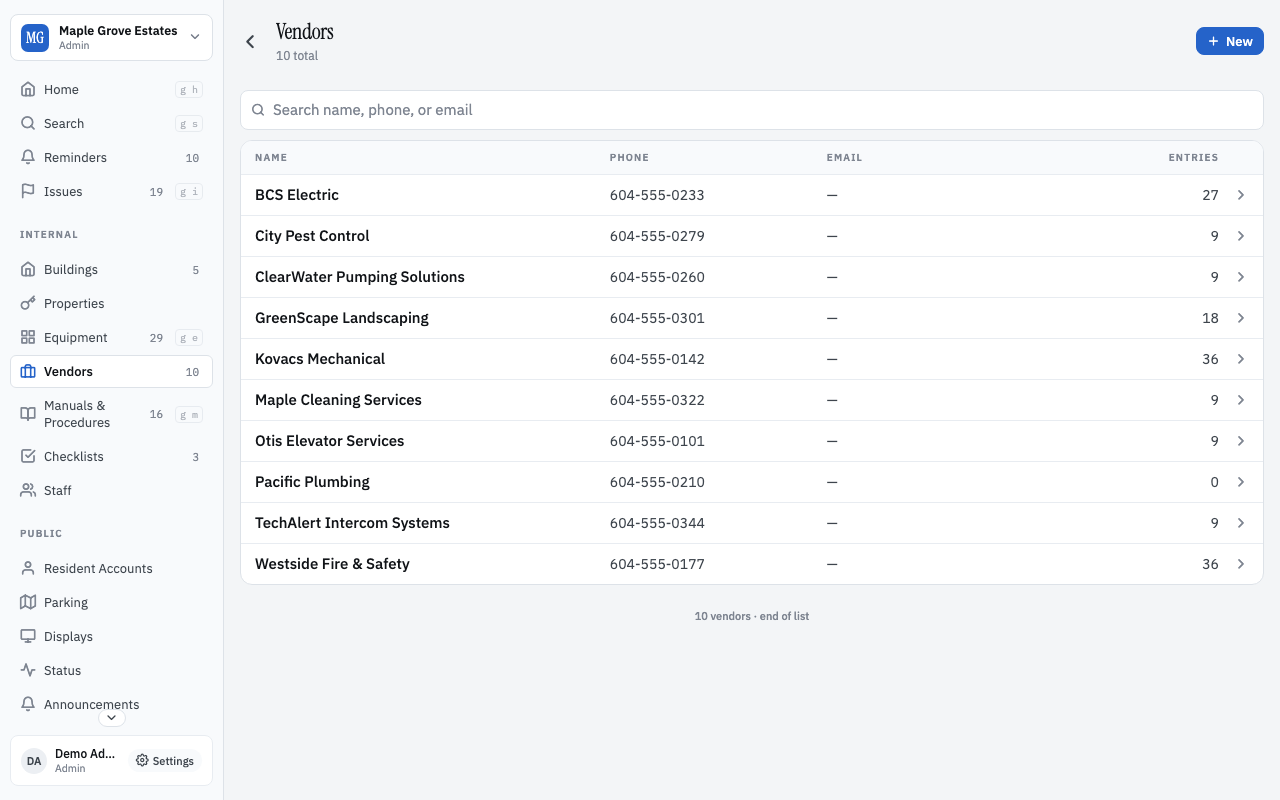Image resolution: width=1280 pixels, height=800 pixels.
Task: Click the Parking map icon
Action: tap(28, 602)
